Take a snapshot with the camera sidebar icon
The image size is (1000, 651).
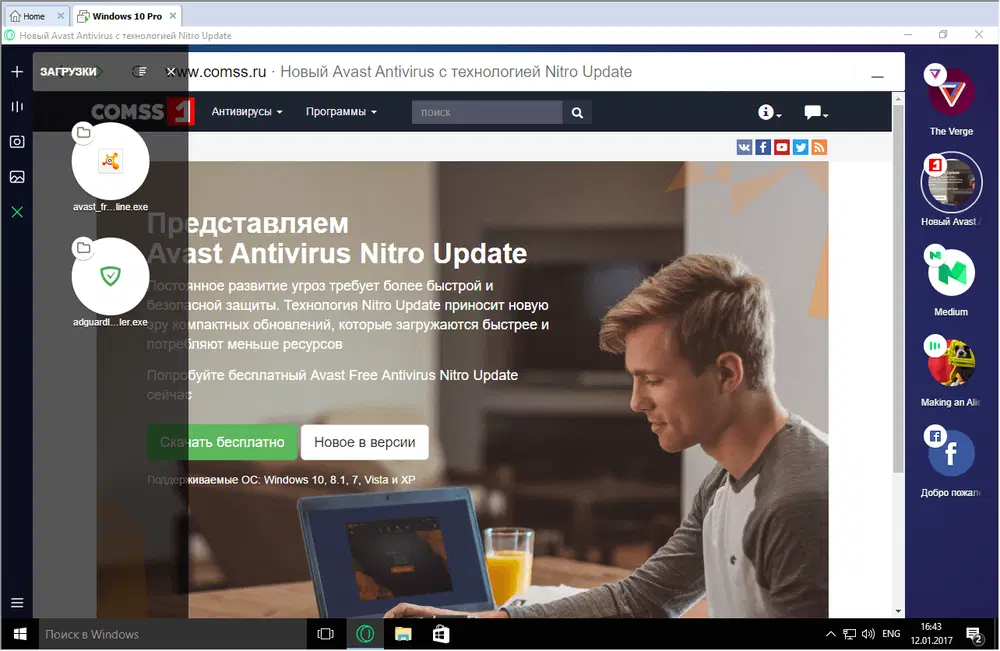[17, 142]
